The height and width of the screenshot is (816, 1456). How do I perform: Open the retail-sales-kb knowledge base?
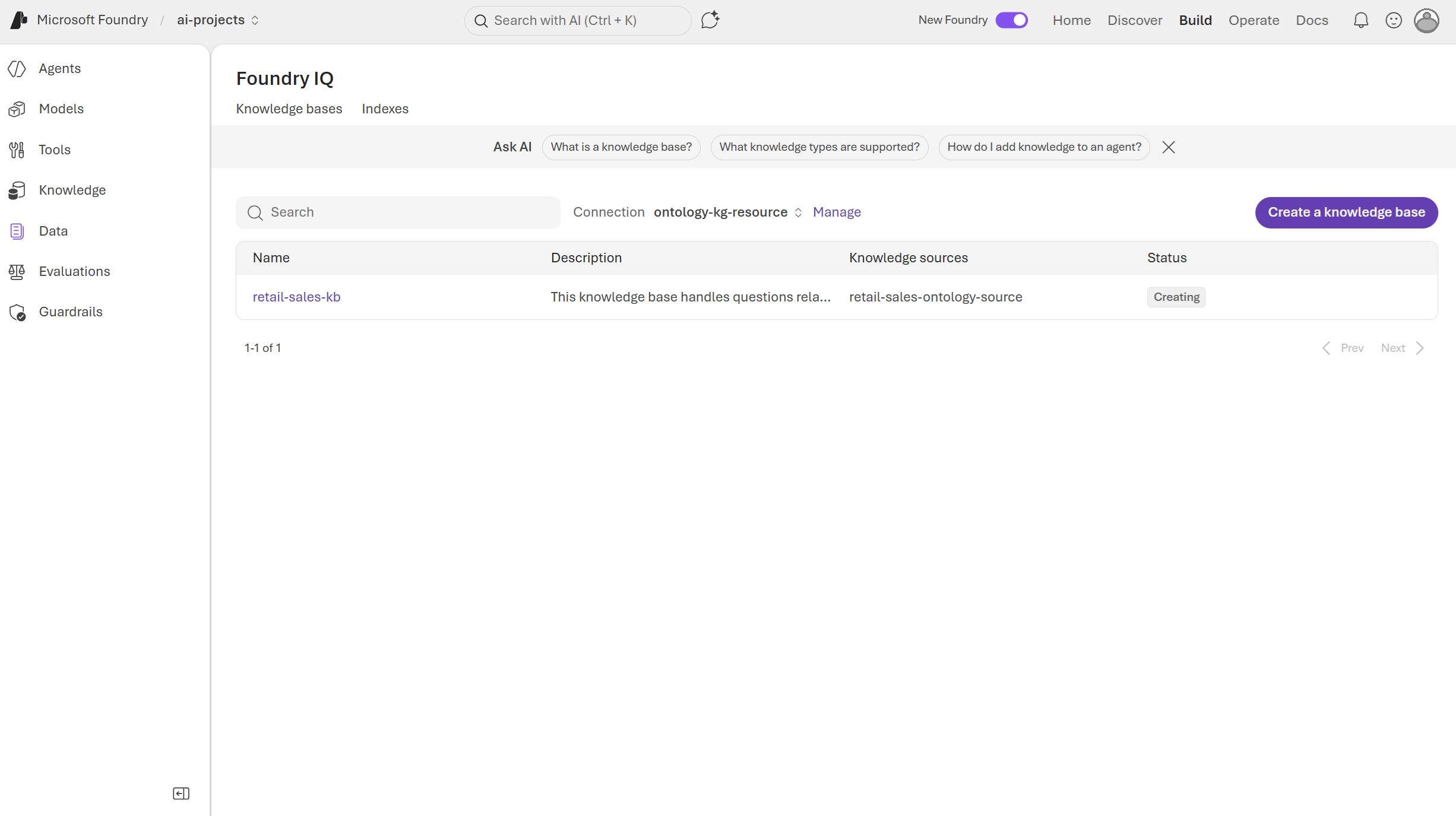(296, 297)
